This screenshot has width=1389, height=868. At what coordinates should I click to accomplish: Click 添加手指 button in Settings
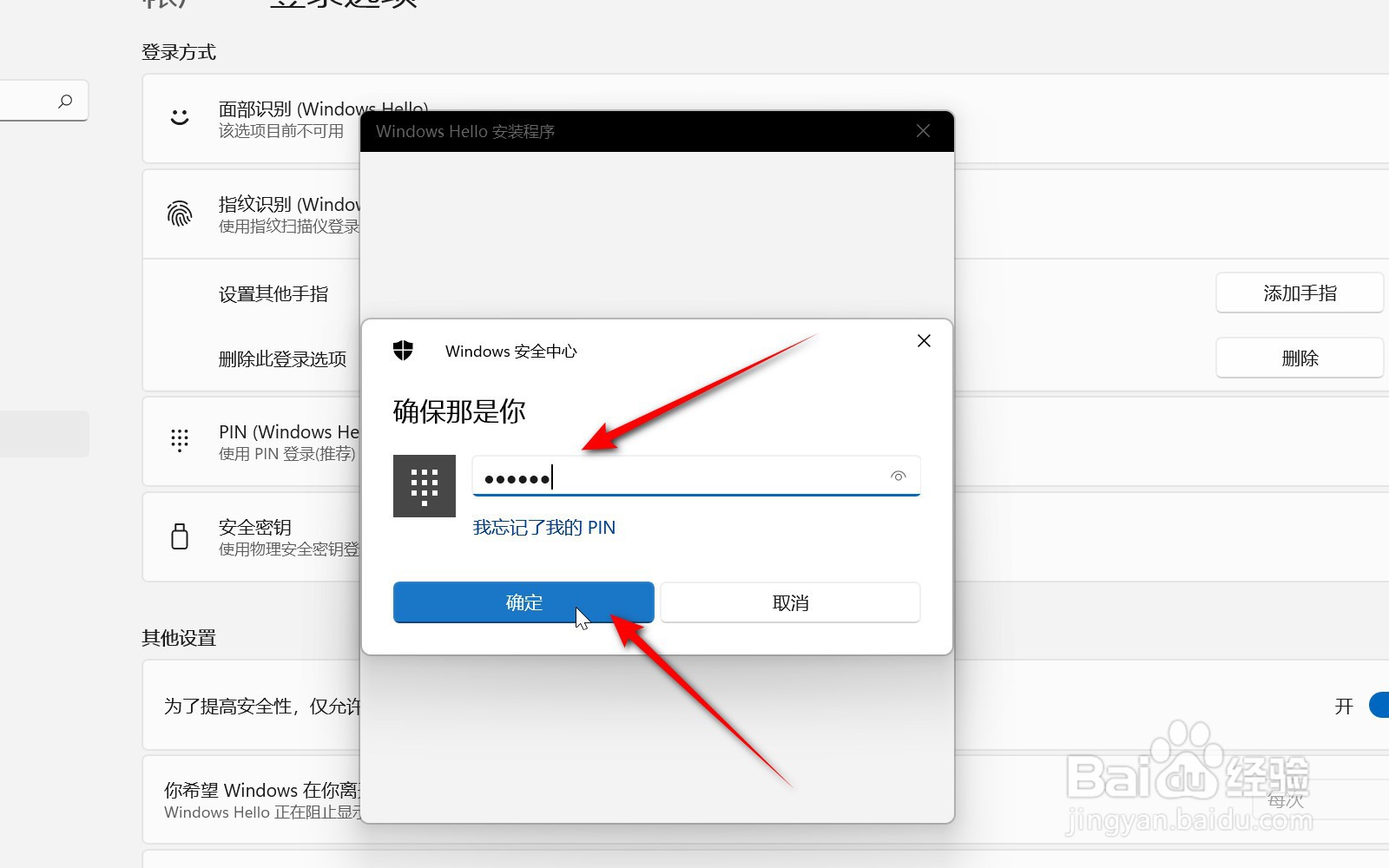tap(1300, 293)
